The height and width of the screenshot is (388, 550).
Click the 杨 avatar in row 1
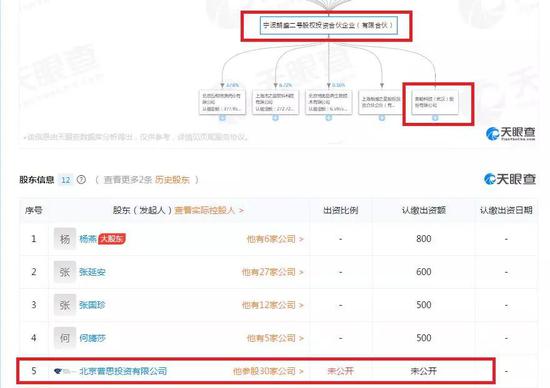click(65, 239)
